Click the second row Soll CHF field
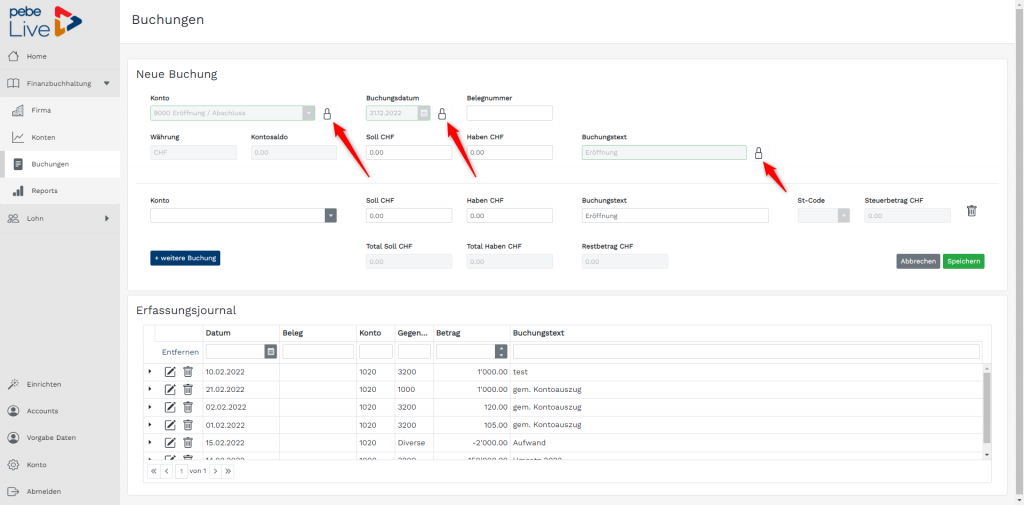 coord(409,216)
